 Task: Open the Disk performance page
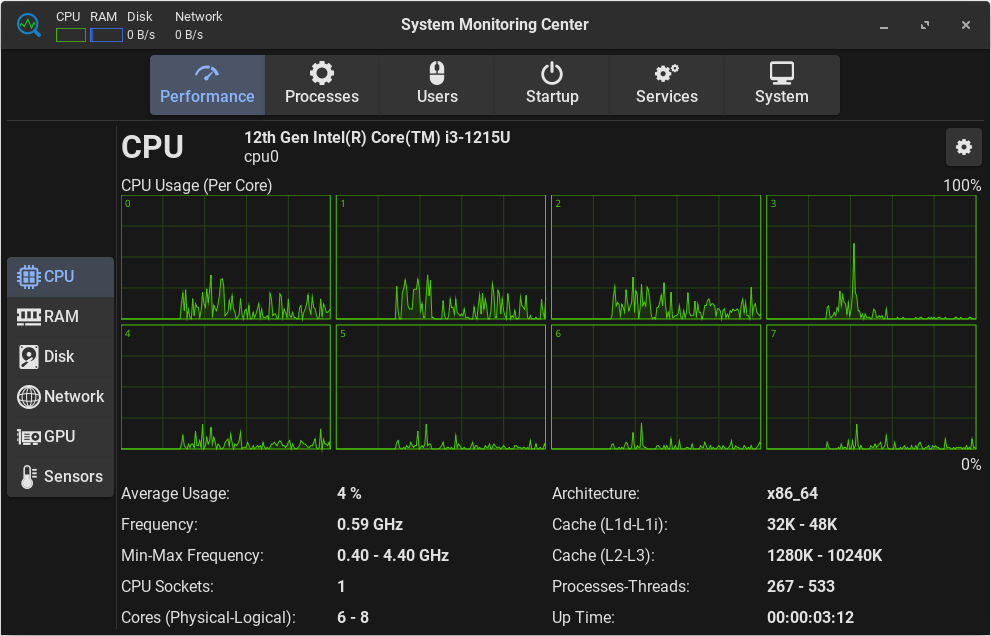[60, 356]
